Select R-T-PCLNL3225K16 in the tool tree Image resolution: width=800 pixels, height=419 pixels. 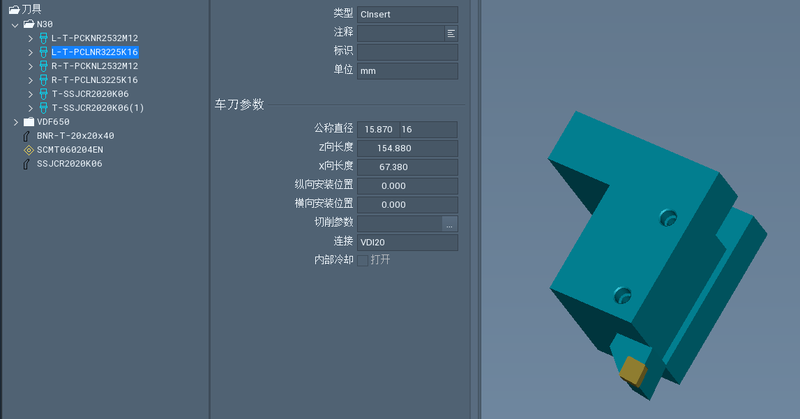tap(94, 80)
